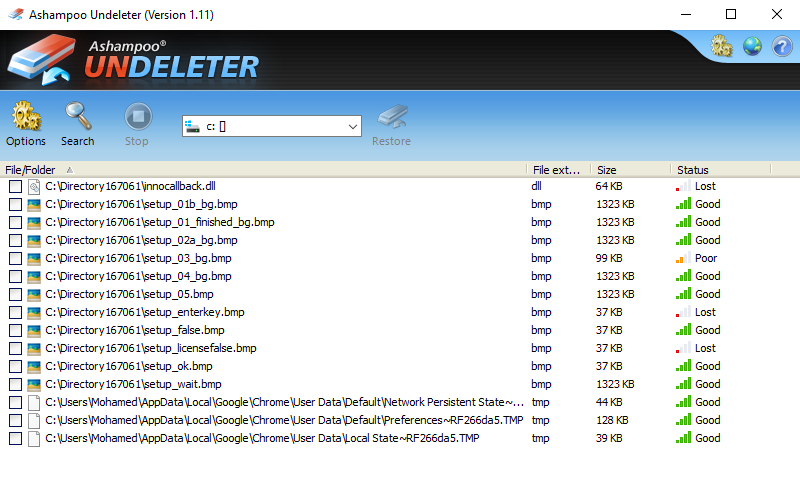This screenshot has width=800, height=480.
Task: Select setup_05.bmp path text
Action: [130, 294]
